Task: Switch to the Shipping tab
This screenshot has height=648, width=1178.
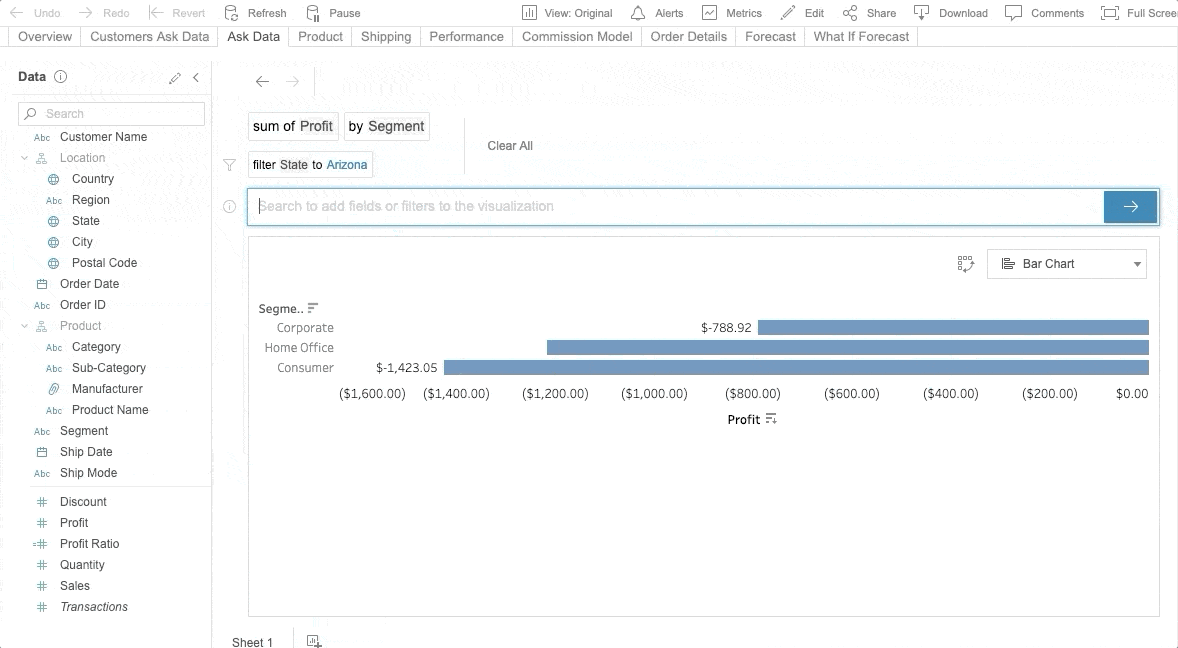Action: [386, 37]
